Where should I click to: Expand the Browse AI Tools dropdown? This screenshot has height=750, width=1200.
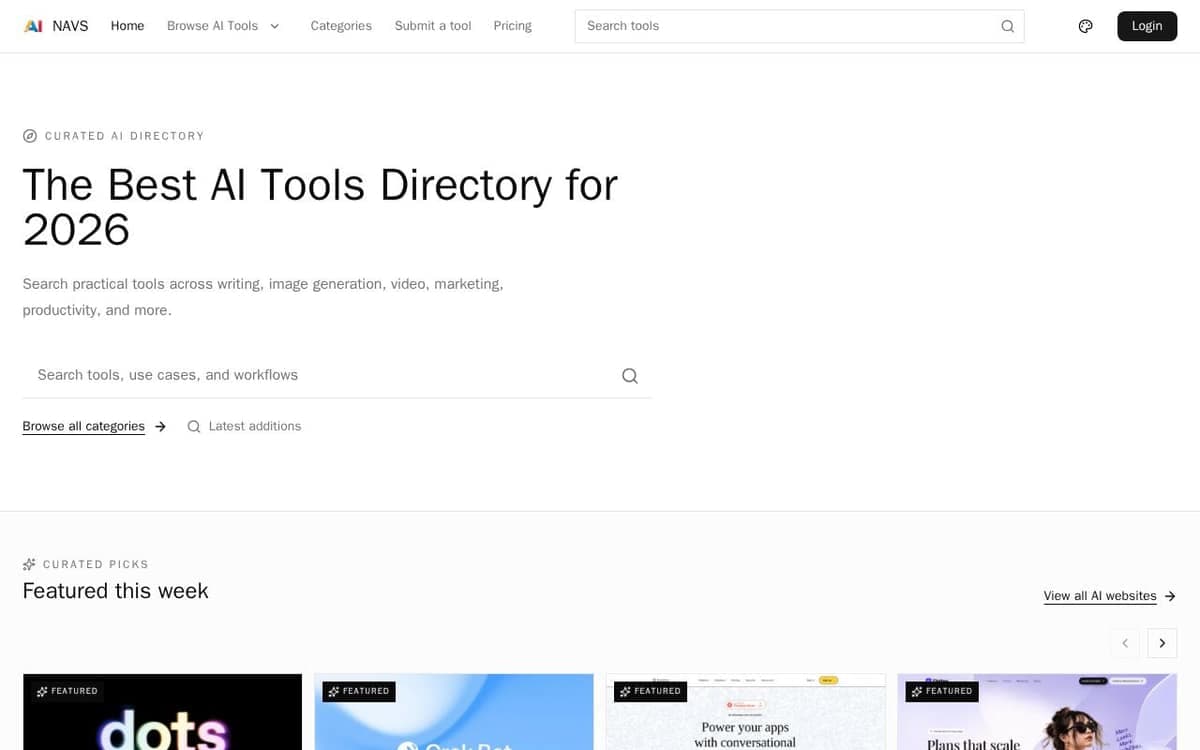pos(223,26)
